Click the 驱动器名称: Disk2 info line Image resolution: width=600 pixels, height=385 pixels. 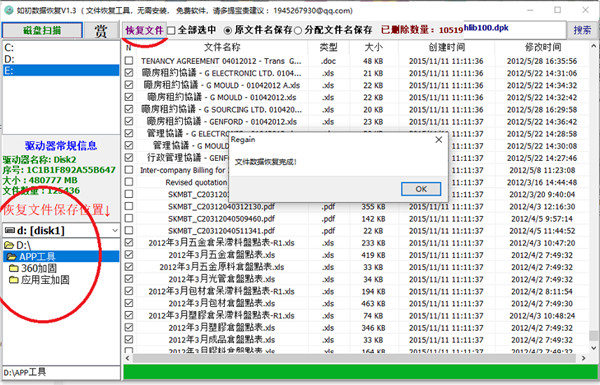[x=39, y=159]
